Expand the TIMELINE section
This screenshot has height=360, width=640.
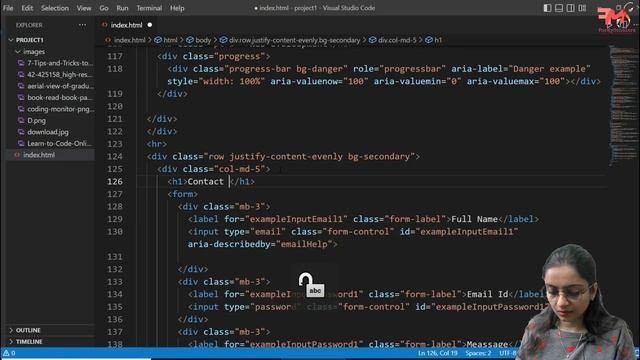point(29,341)
